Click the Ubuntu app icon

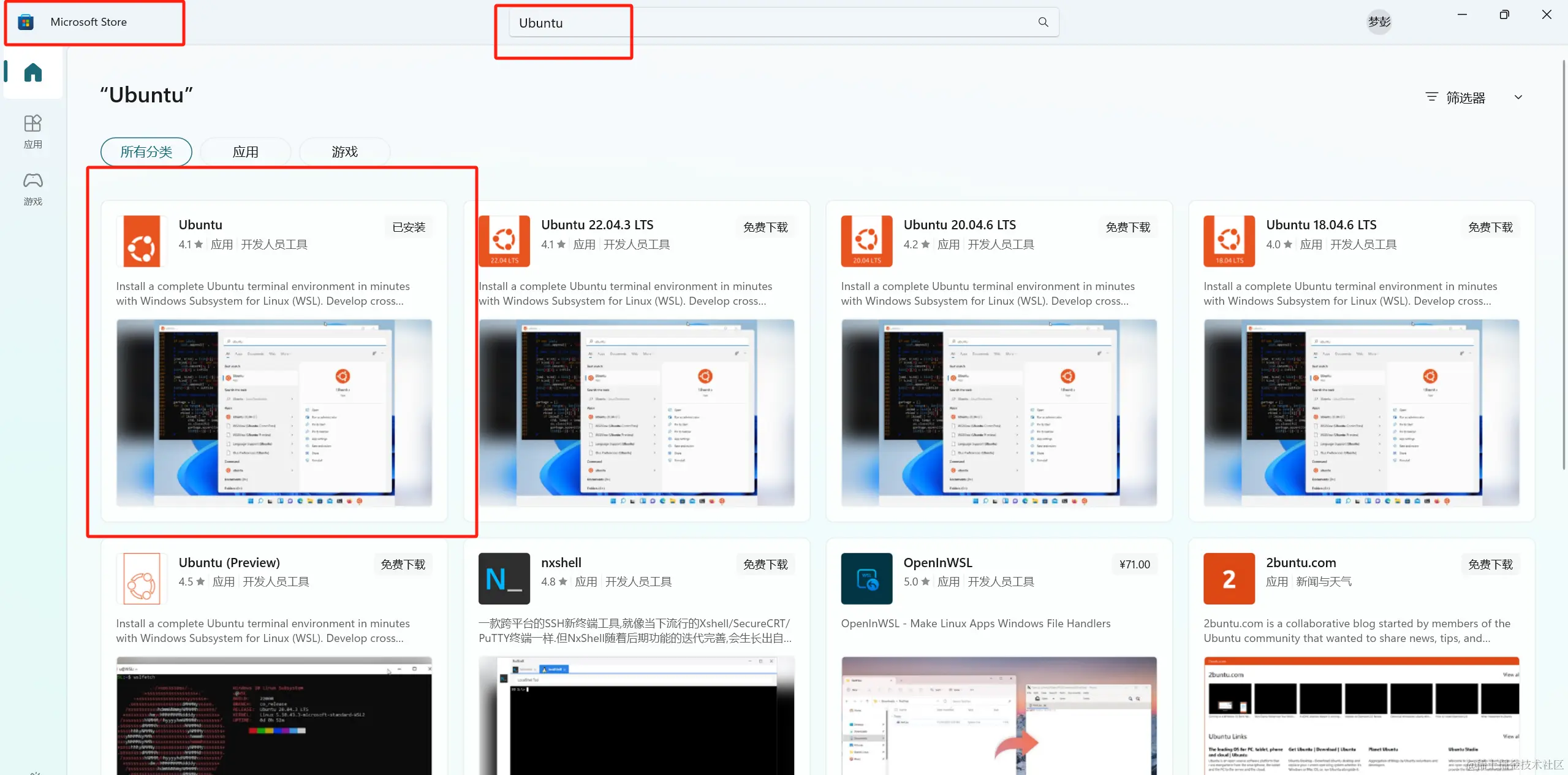(142, 240)
